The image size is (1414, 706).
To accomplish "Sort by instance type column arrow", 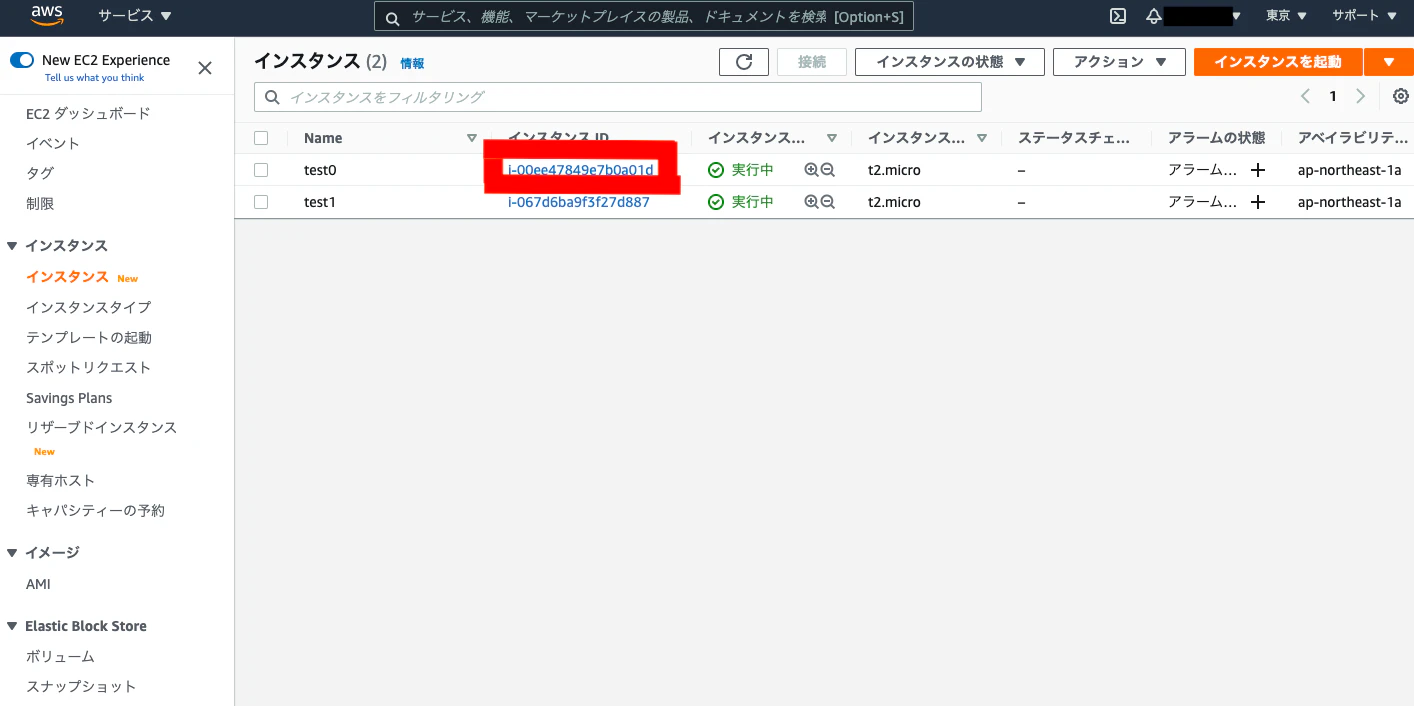I will click(982, 138).
